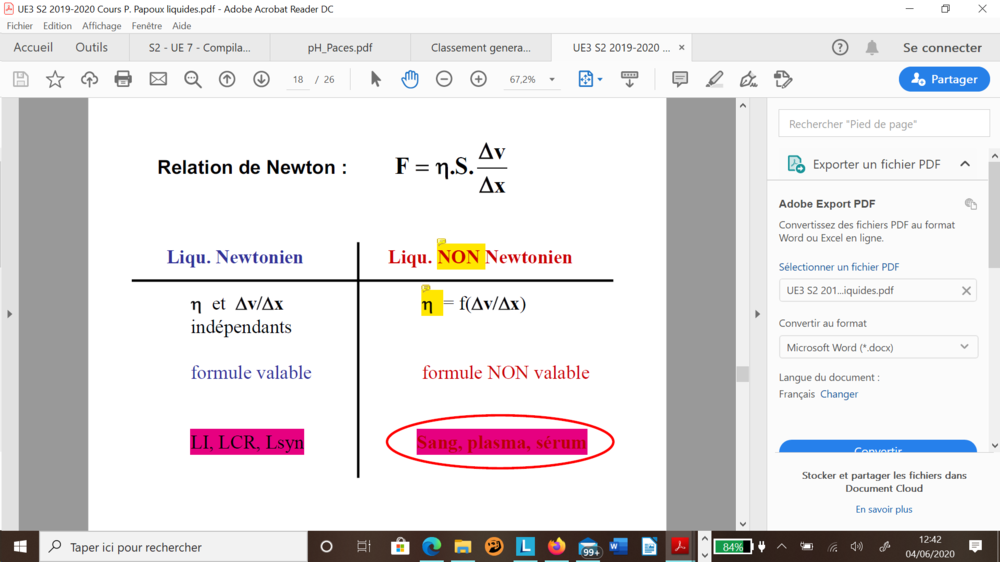Image resolution: width=1000 pixels, height=562 pixels.
Task: Open the Microsoft Word format dropdown
Action: (x=877, y=347)
